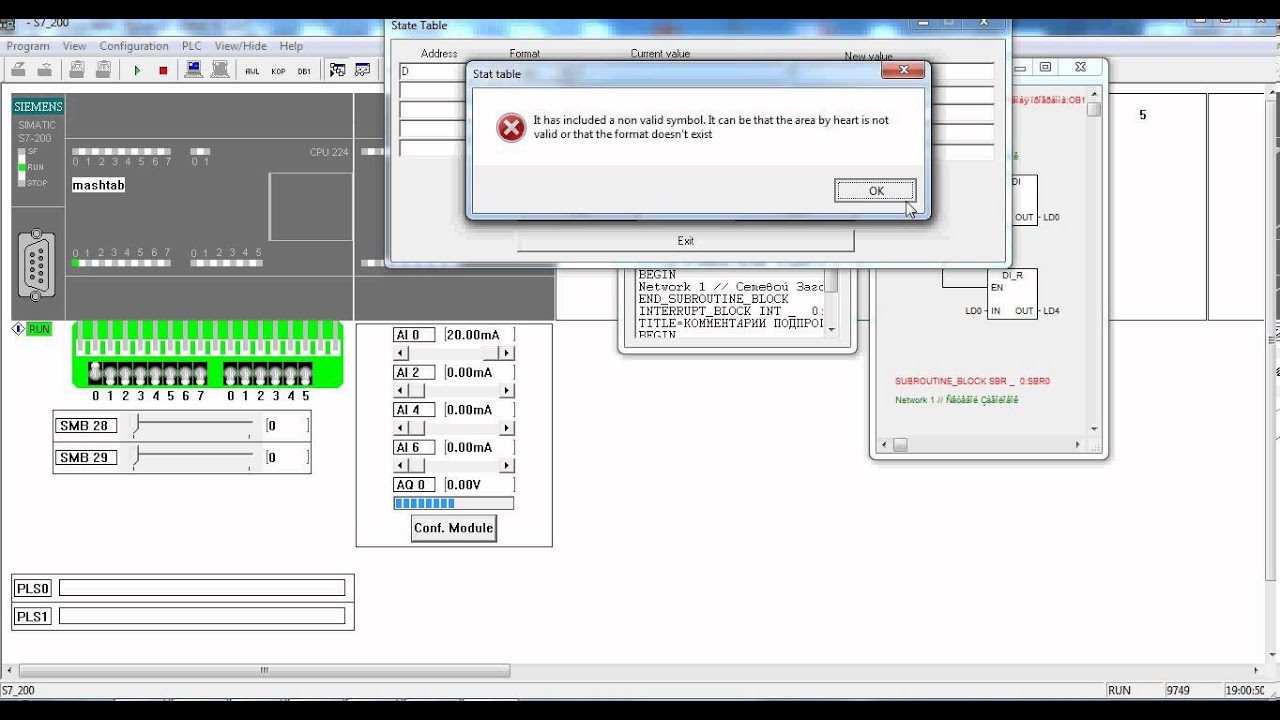Click the PLS0 output field

202,588
